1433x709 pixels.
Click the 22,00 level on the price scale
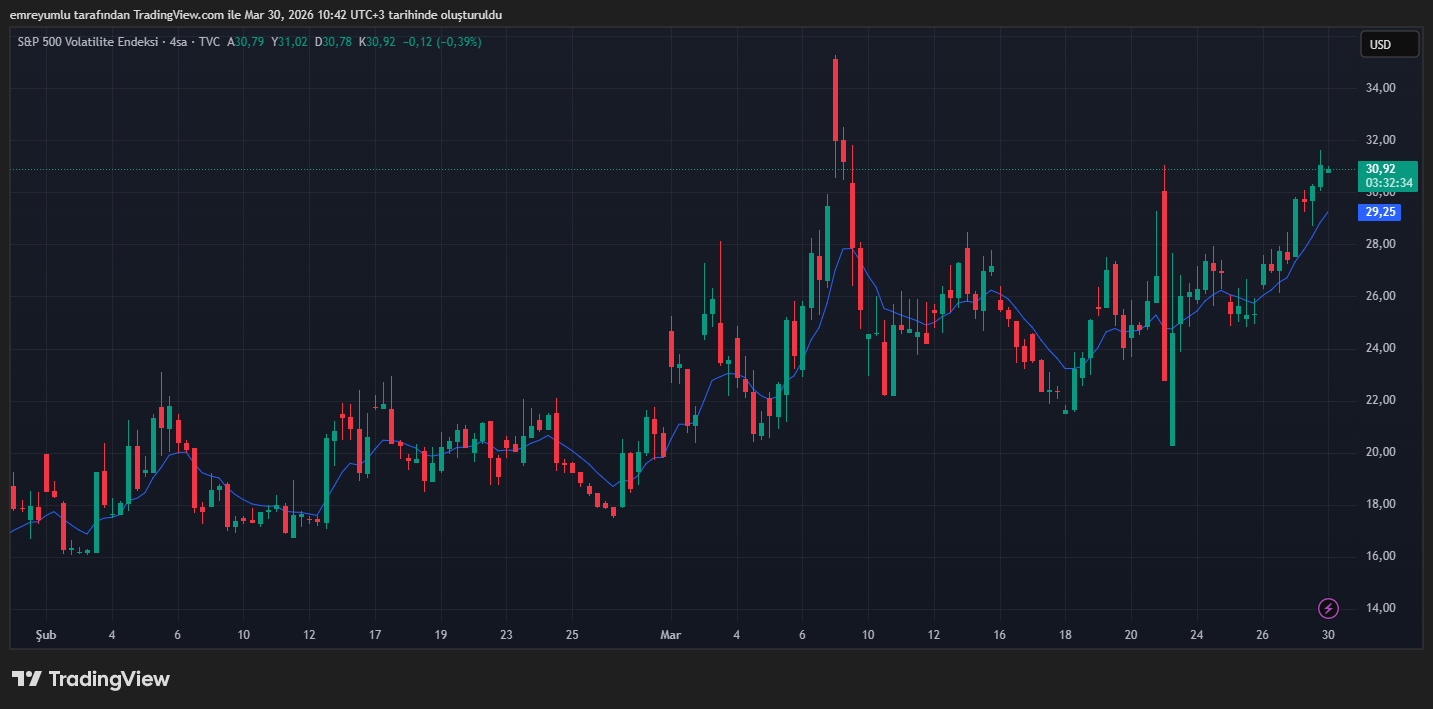[x=1380, y=400]
